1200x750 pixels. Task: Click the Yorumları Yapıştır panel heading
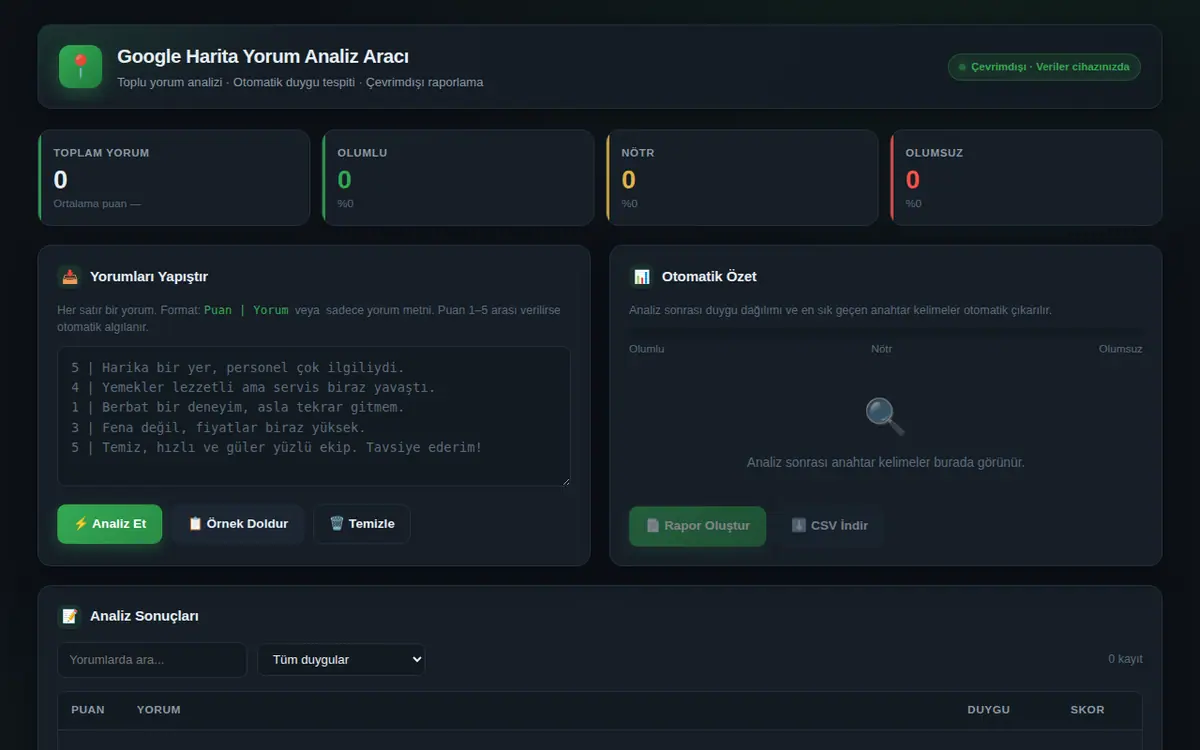point(149,276)
